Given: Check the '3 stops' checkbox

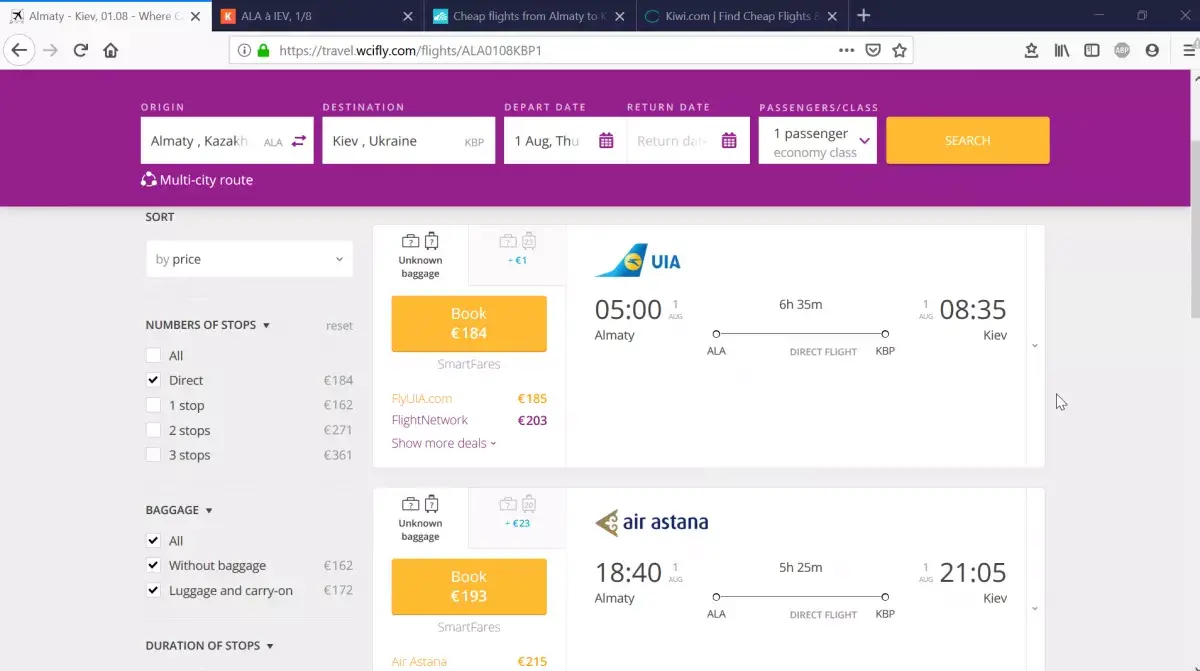Looking at the screenshot, I should click(x=153, y=455).
